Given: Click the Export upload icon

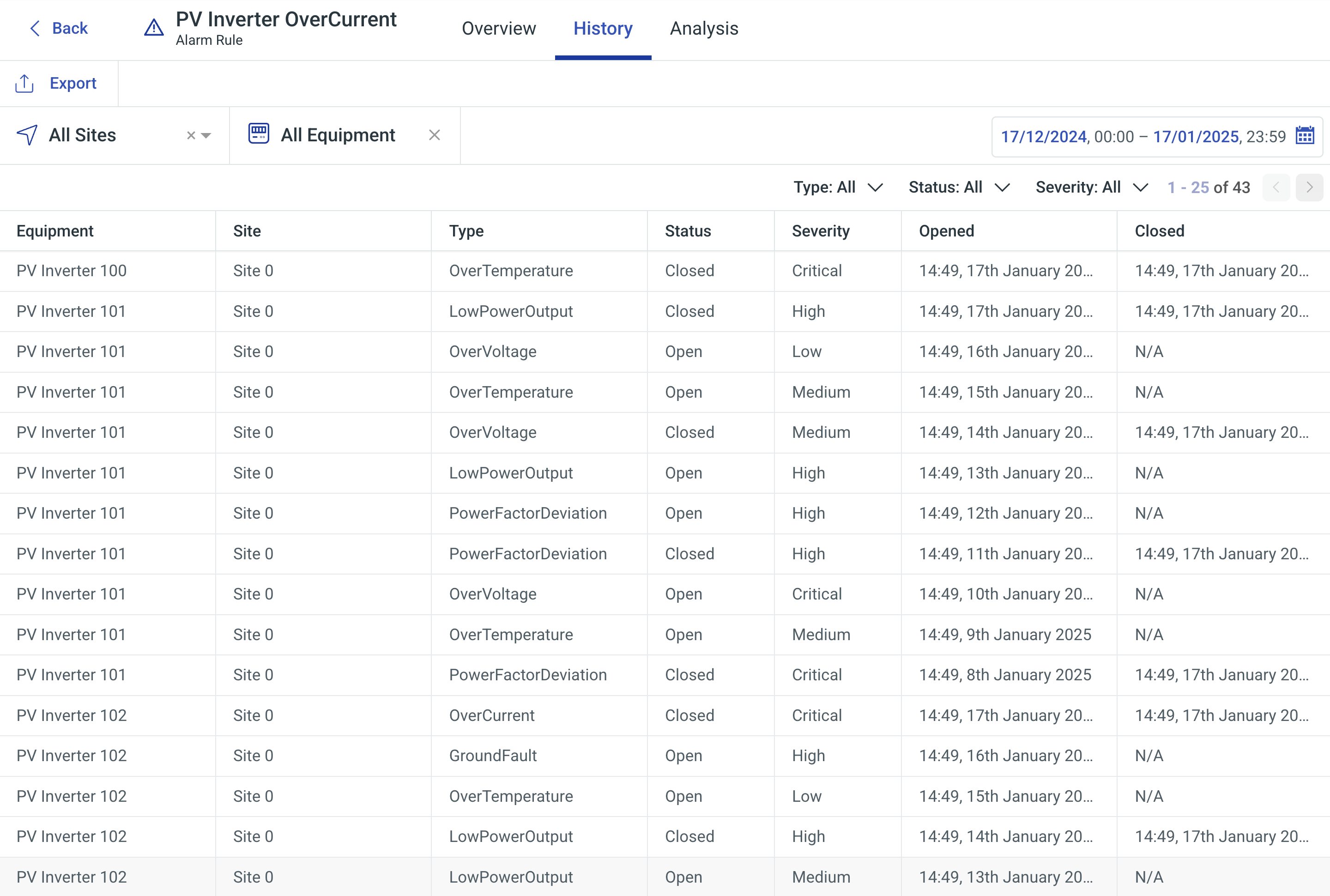Looking at the screenshot, I should 24,84.
